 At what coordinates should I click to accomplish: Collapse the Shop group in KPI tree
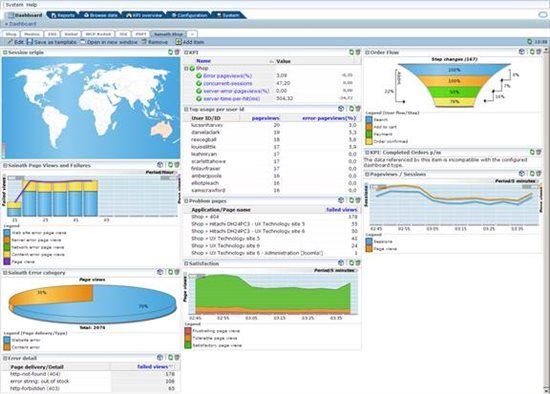[186, 68]
